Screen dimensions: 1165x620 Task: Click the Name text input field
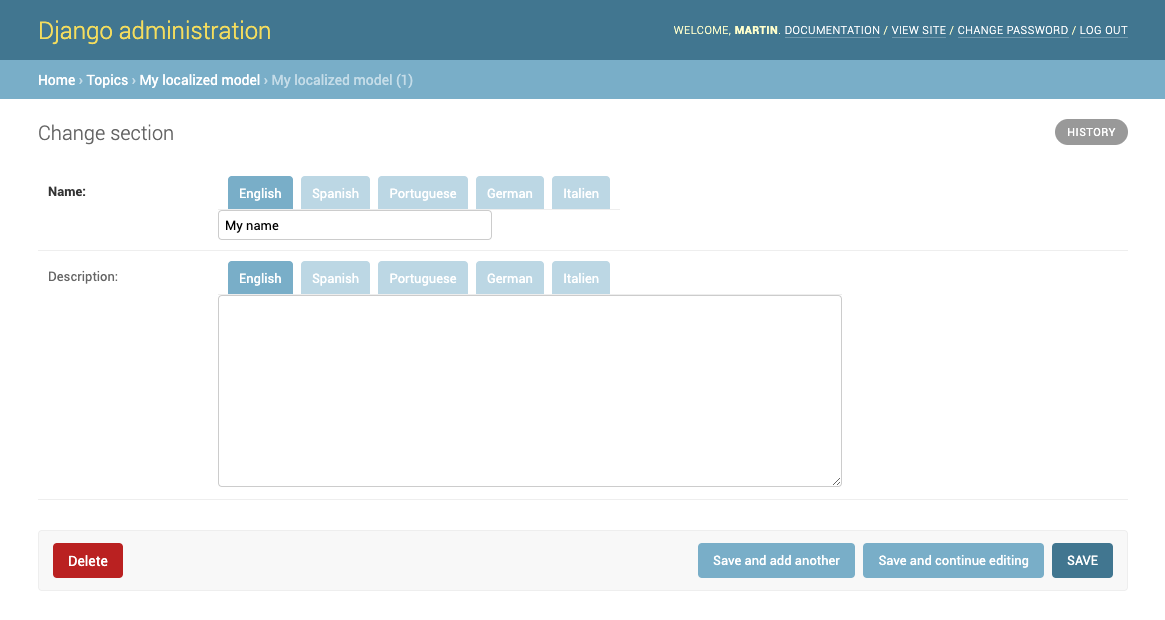pos(354,226)
